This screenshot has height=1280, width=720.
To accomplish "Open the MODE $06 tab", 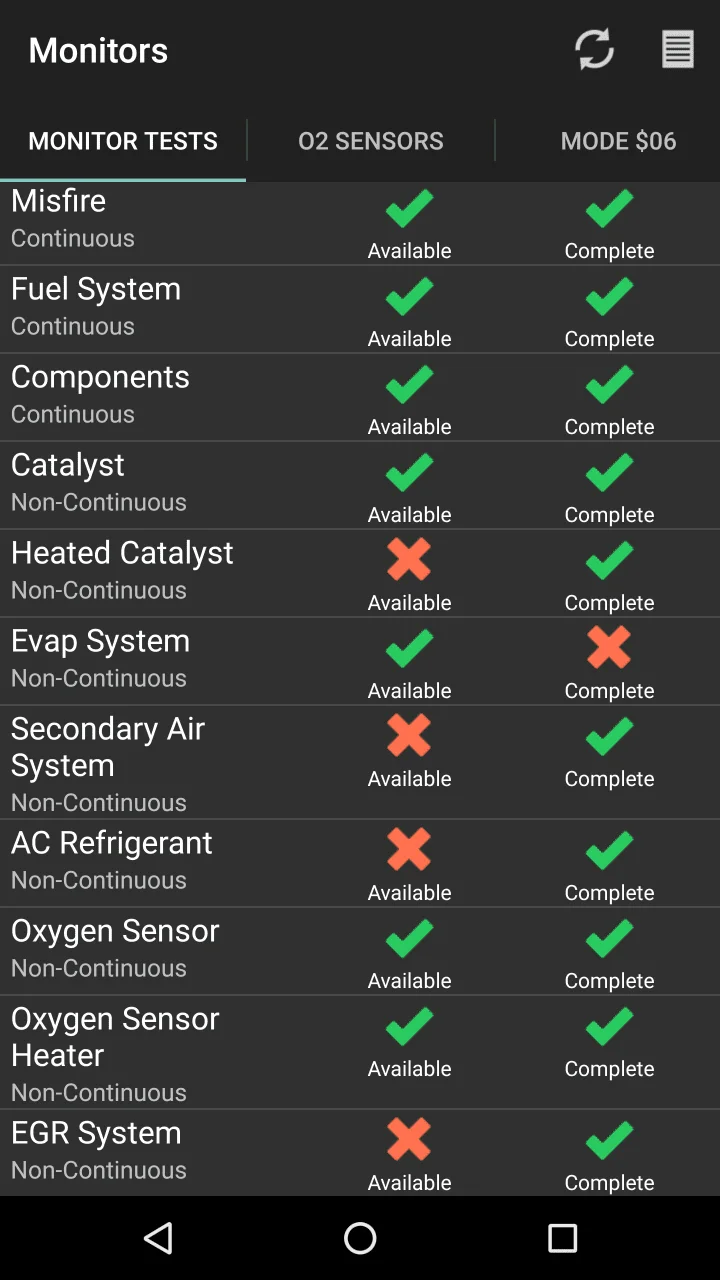I will (618, 141).
